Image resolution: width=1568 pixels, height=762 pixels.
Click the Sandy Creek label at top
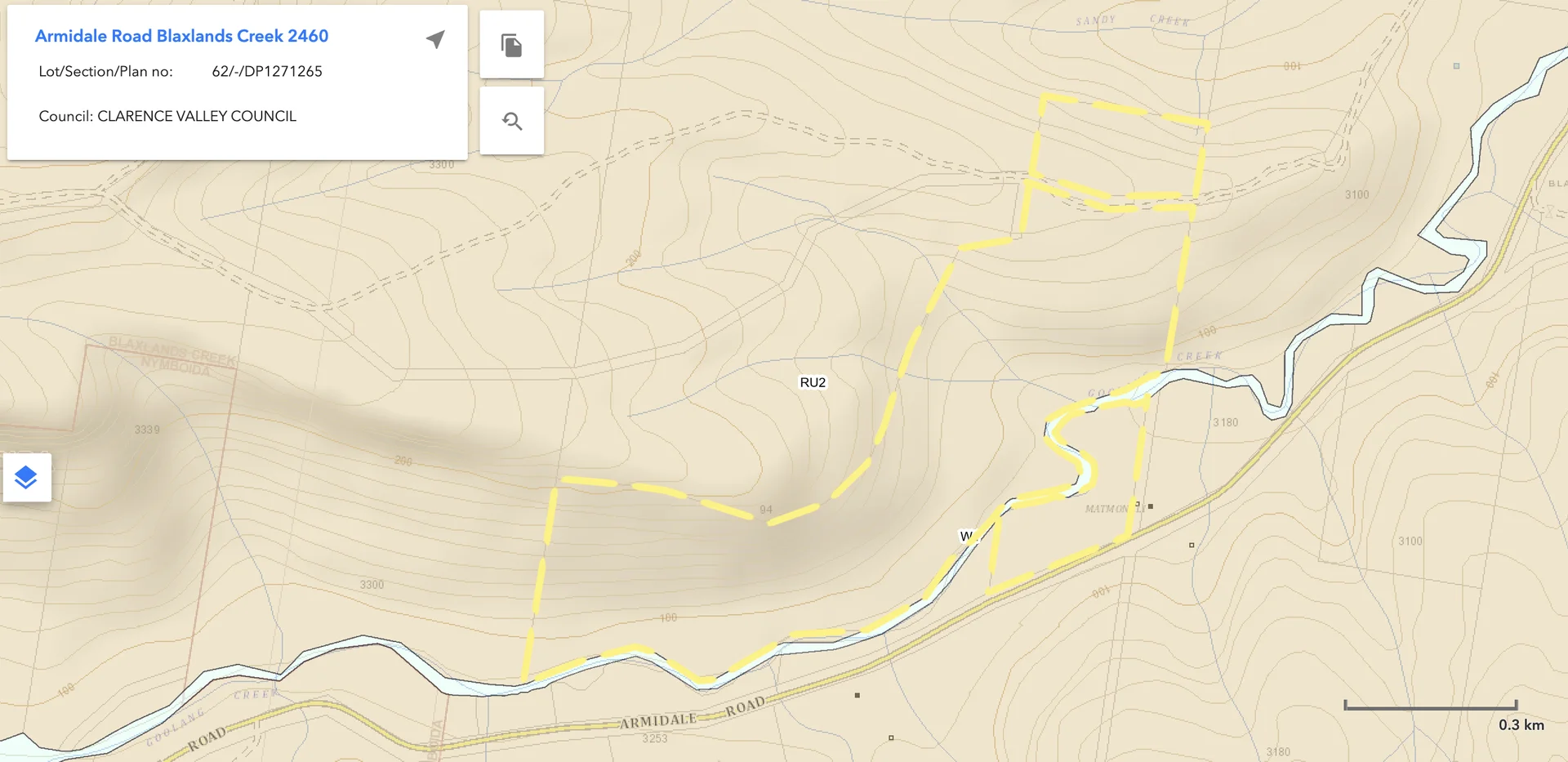[1133, 20]
